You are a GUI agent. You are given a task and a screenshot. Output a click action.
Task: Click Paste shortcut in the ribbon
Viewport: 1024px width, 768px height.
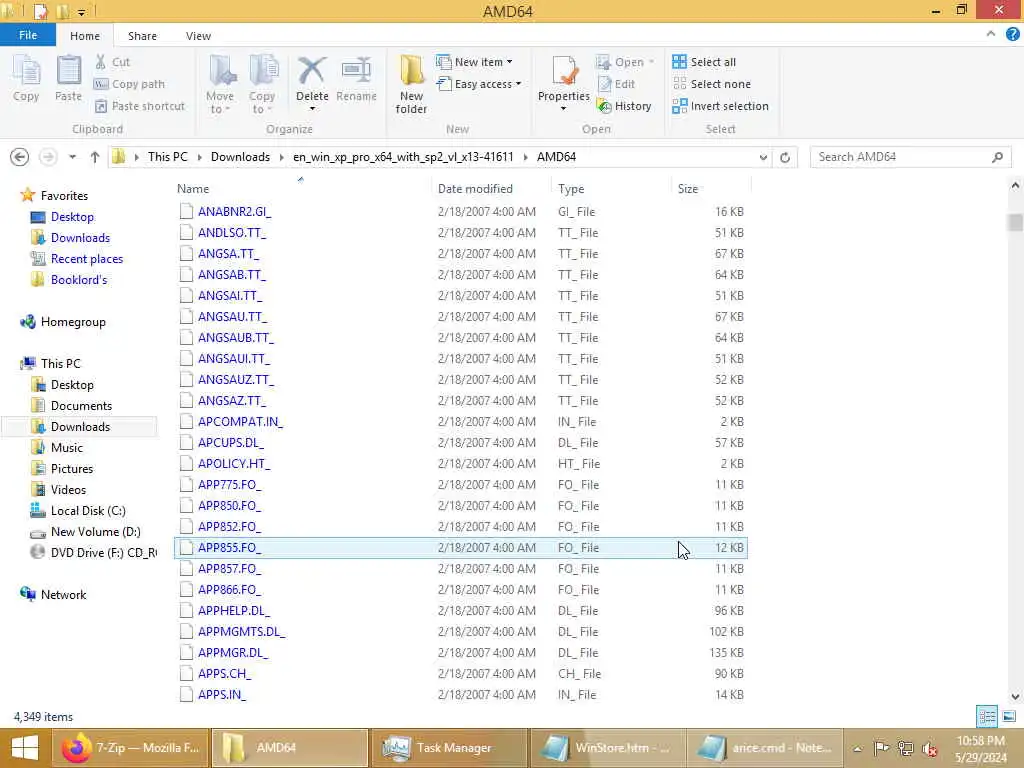tap(139, 106)
